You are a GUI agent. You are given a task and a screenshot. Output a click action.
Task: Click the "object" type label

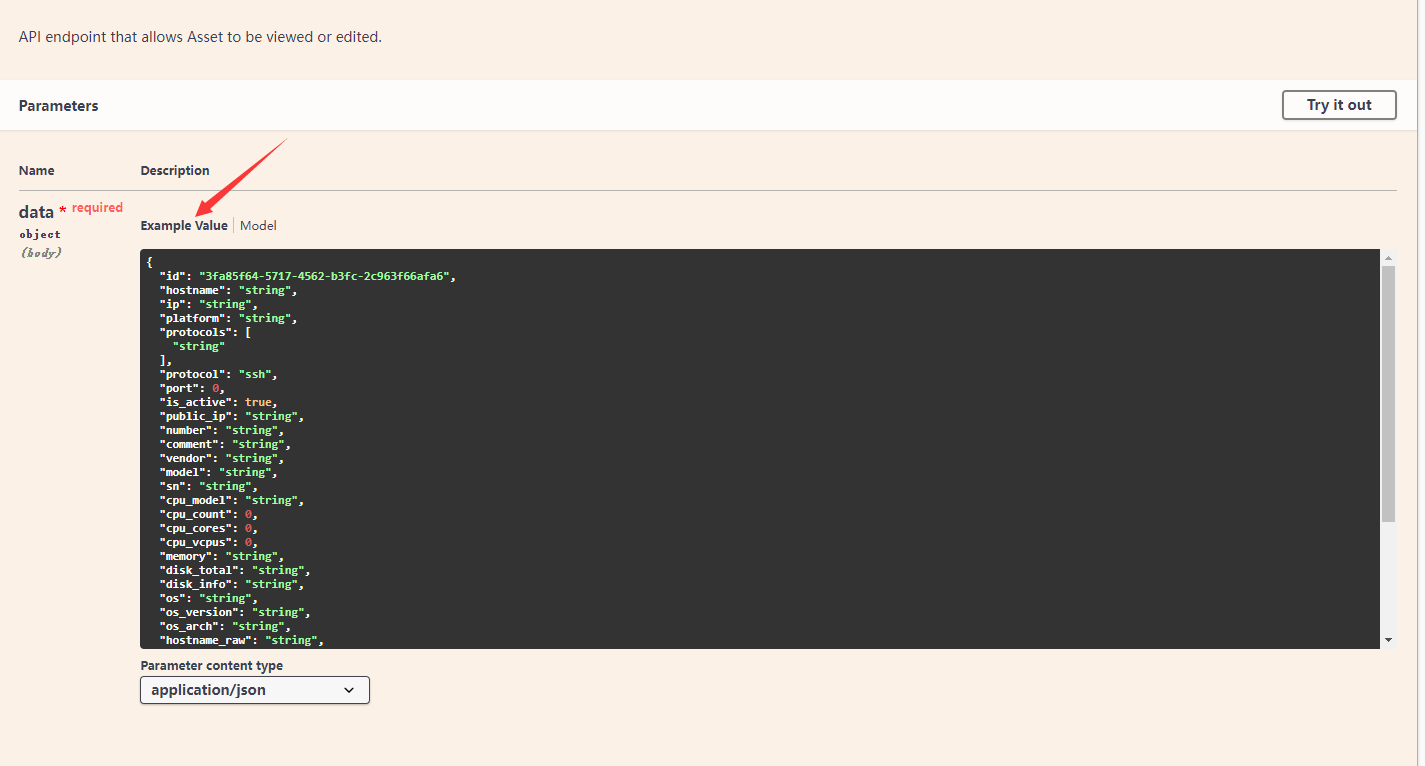coord(40,234)
